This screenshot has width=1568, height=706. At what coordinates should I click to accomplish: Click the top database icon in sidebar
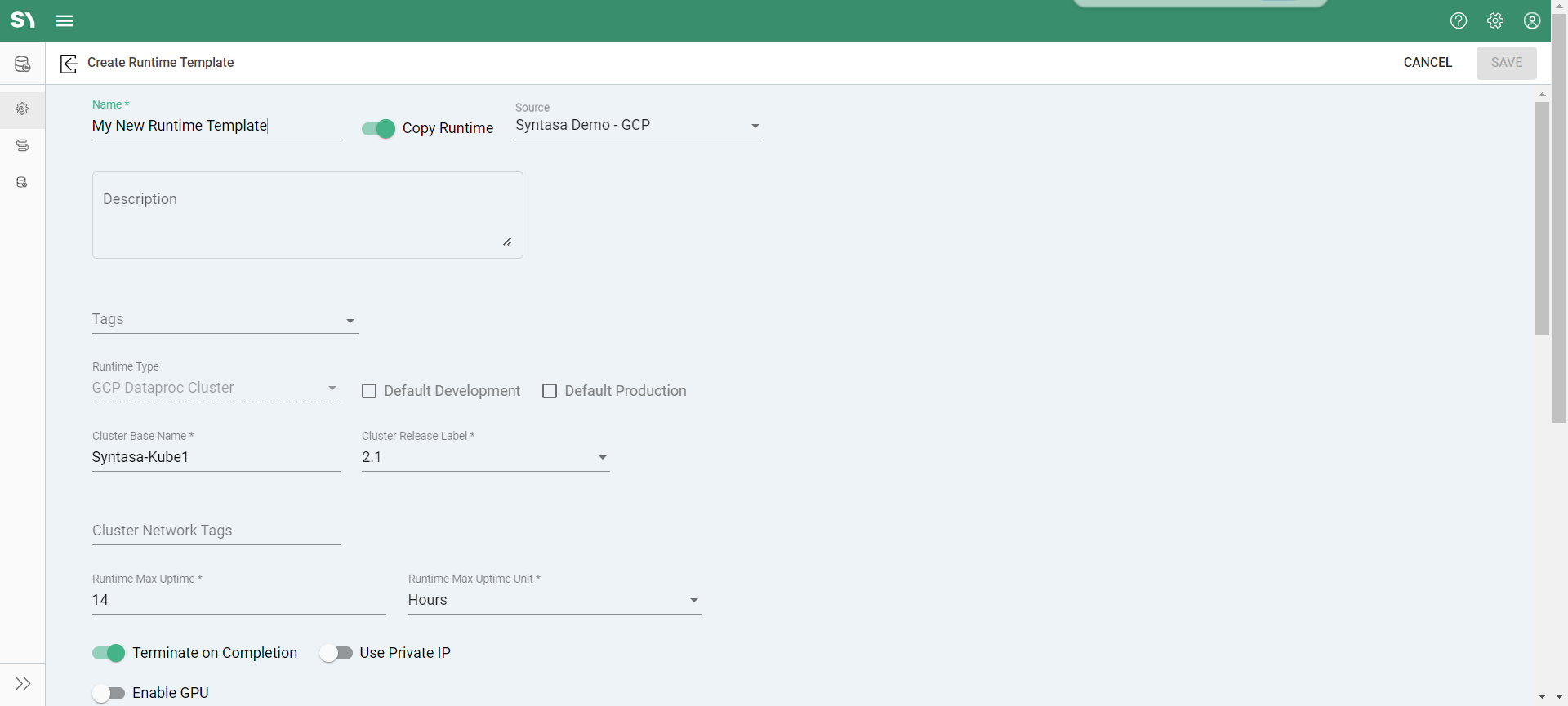22,64
